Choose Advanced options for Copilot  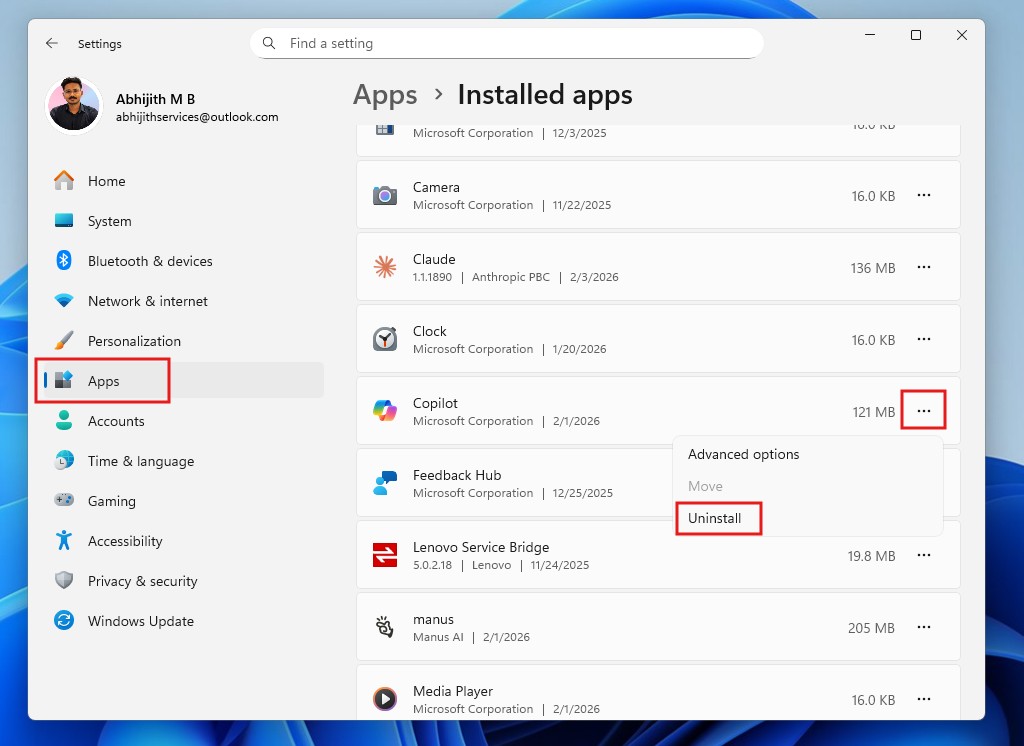[x=743, y=454]
